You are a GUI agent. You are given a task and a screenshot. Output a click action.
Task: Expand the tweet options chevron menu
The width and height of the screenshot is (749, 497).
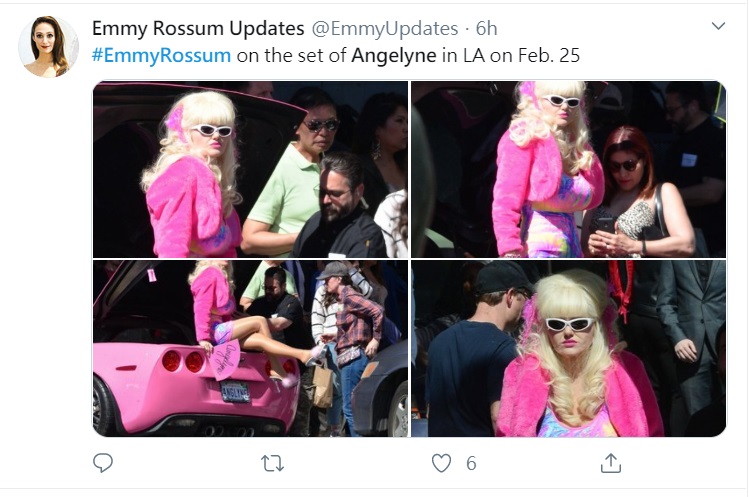(x=718, y=26)
